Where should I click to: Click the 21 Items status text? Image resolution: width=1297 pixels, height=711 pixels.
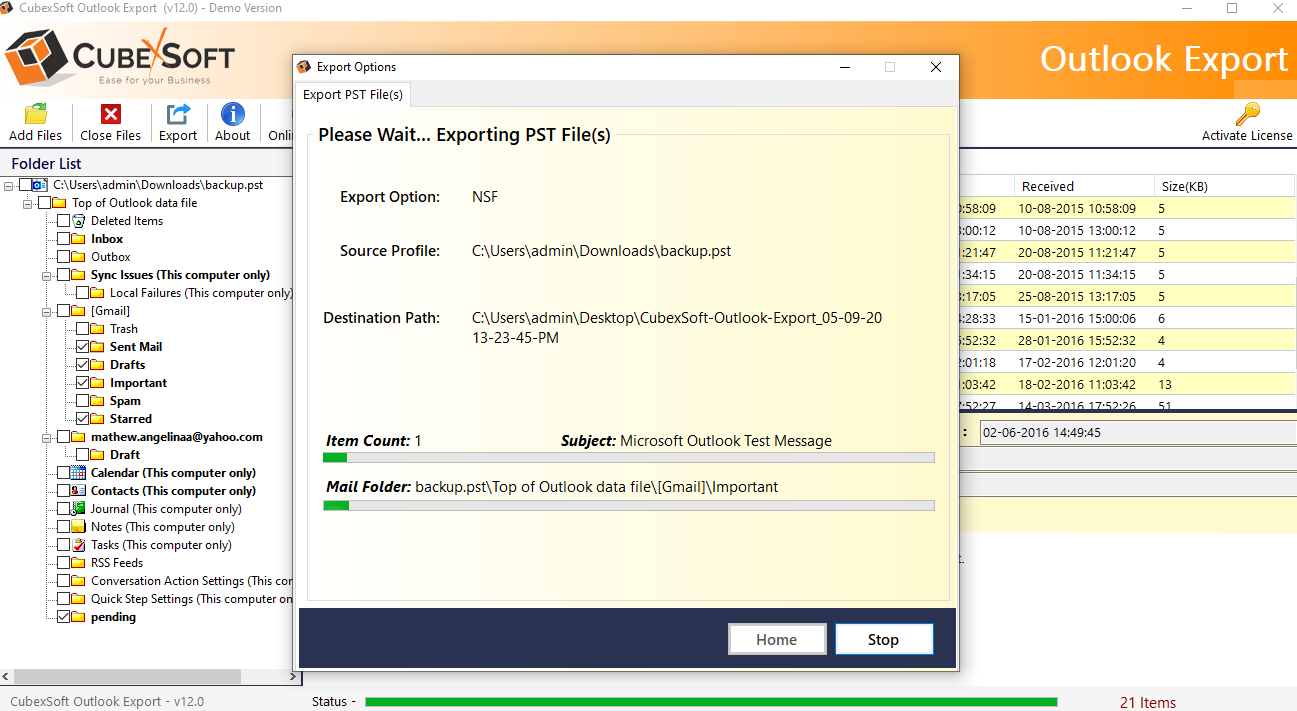coord(1147,703)
